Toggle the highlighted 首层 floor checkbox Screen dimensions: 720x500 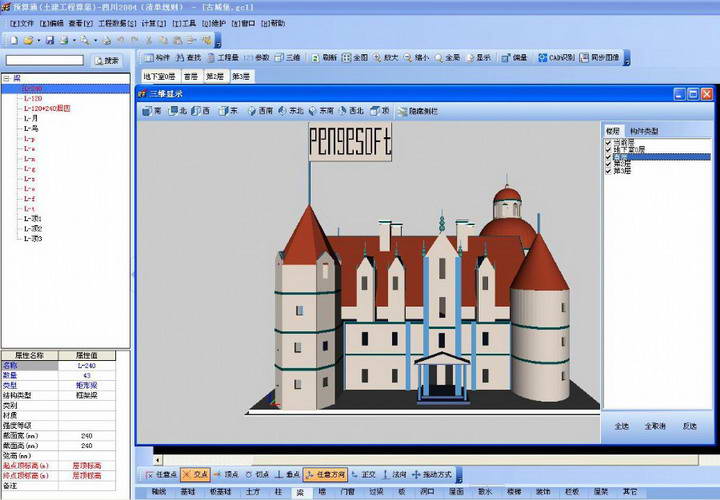(x=608, y=157)
